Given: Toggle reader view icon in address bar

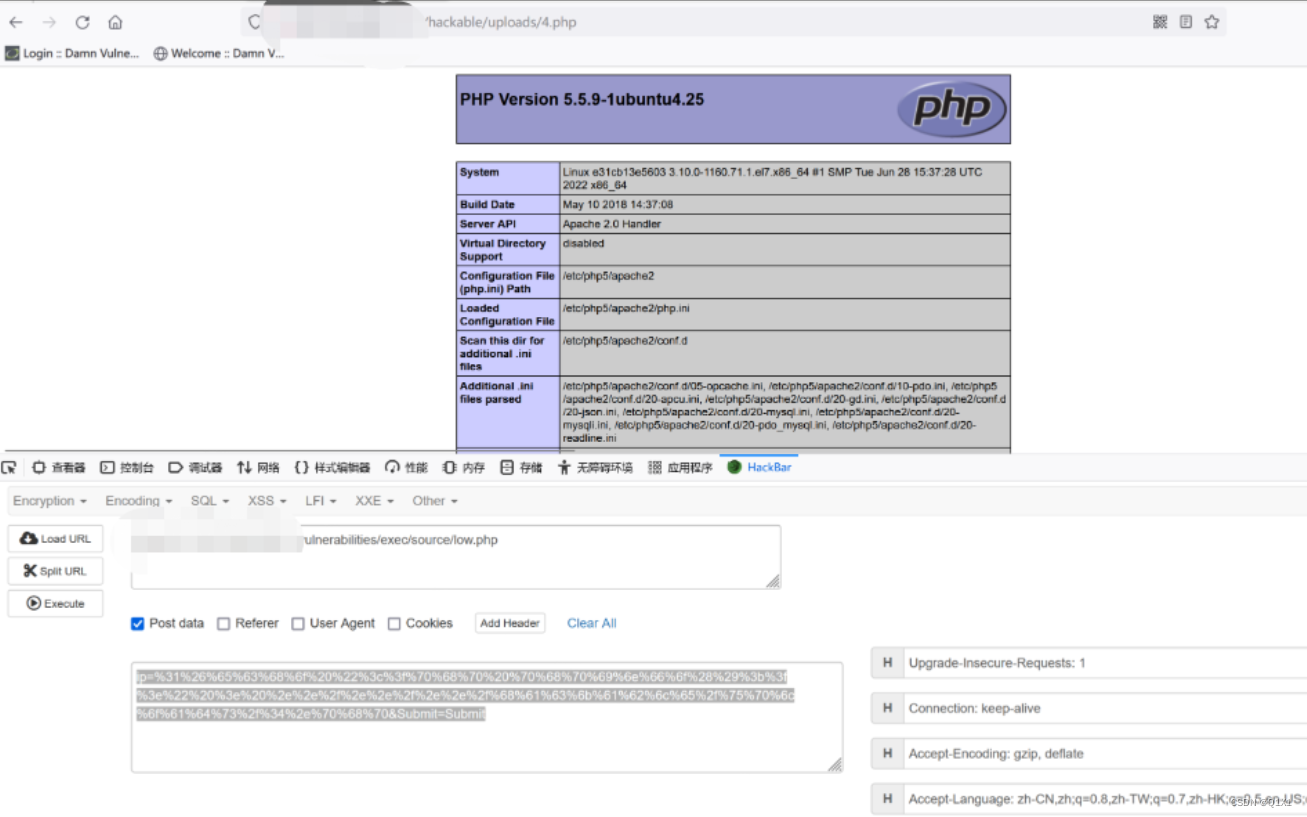Looking at the screenshot, I should click(1186, 22).
